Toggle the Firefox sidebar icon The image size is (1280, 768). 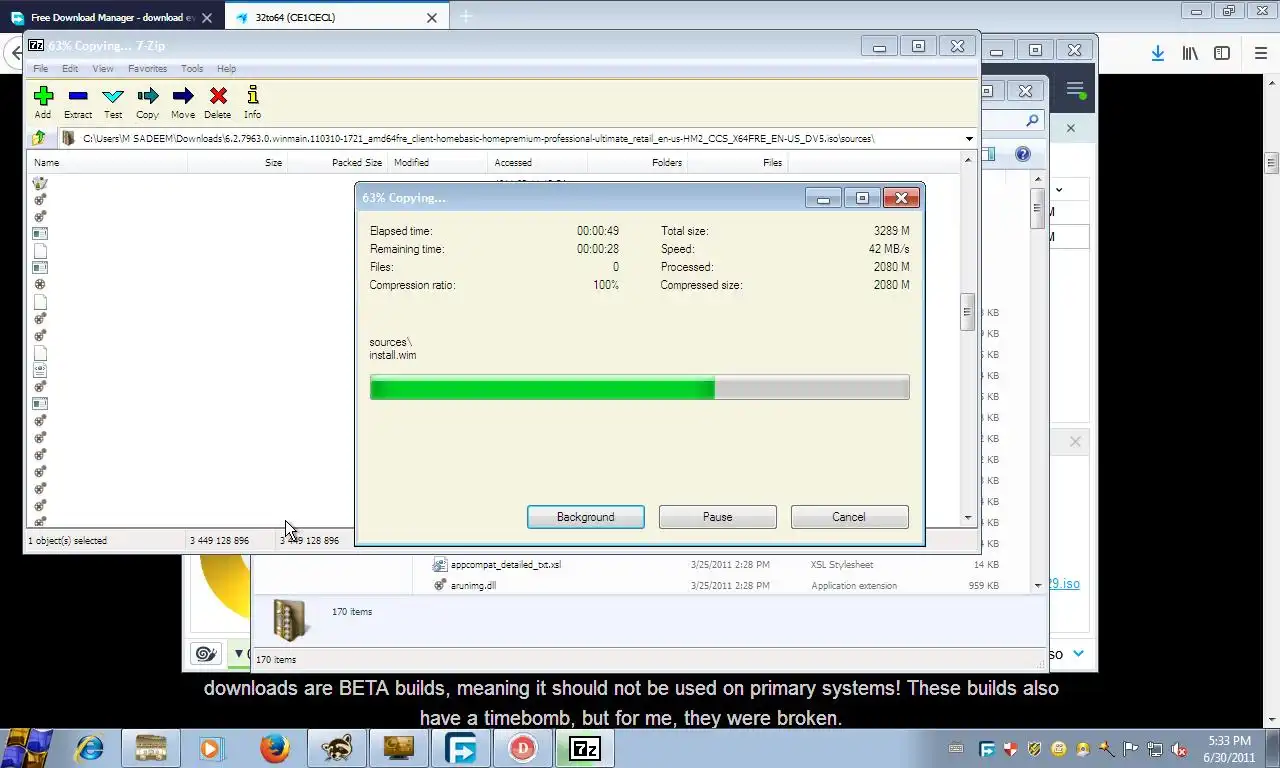tap(1221, 54)
